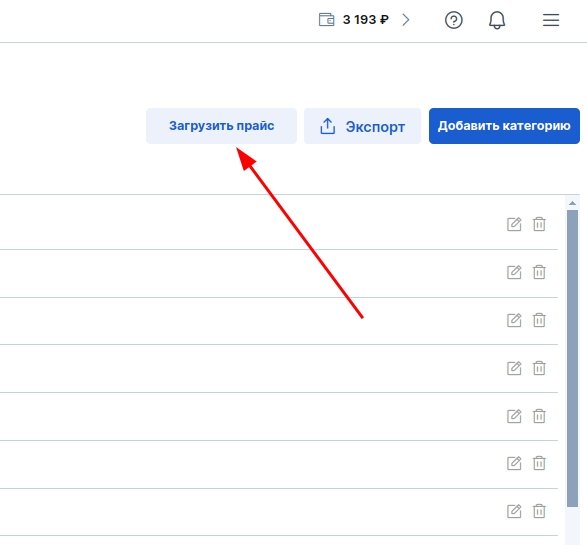Delete the seventh row item
587x545 pixels.
tap(539, 511)
